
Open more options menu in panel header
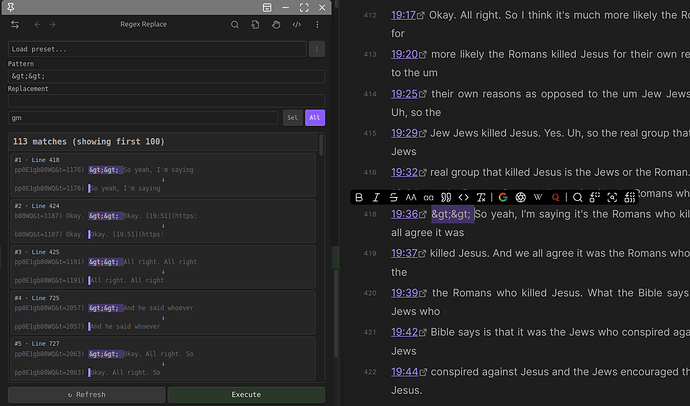pyautogui.click(x=318, y=24)
